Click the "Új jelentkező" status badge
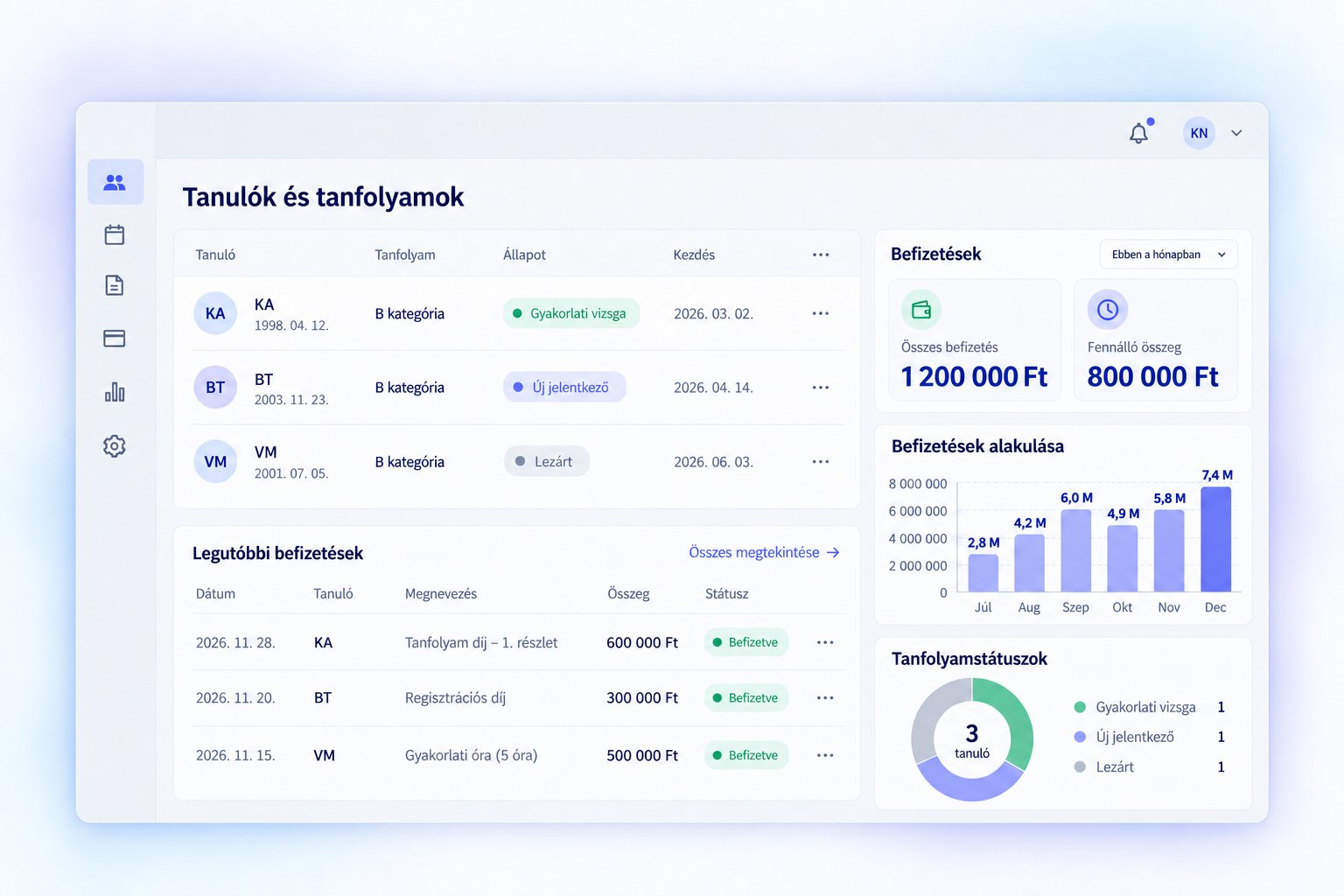 point(564,388)
